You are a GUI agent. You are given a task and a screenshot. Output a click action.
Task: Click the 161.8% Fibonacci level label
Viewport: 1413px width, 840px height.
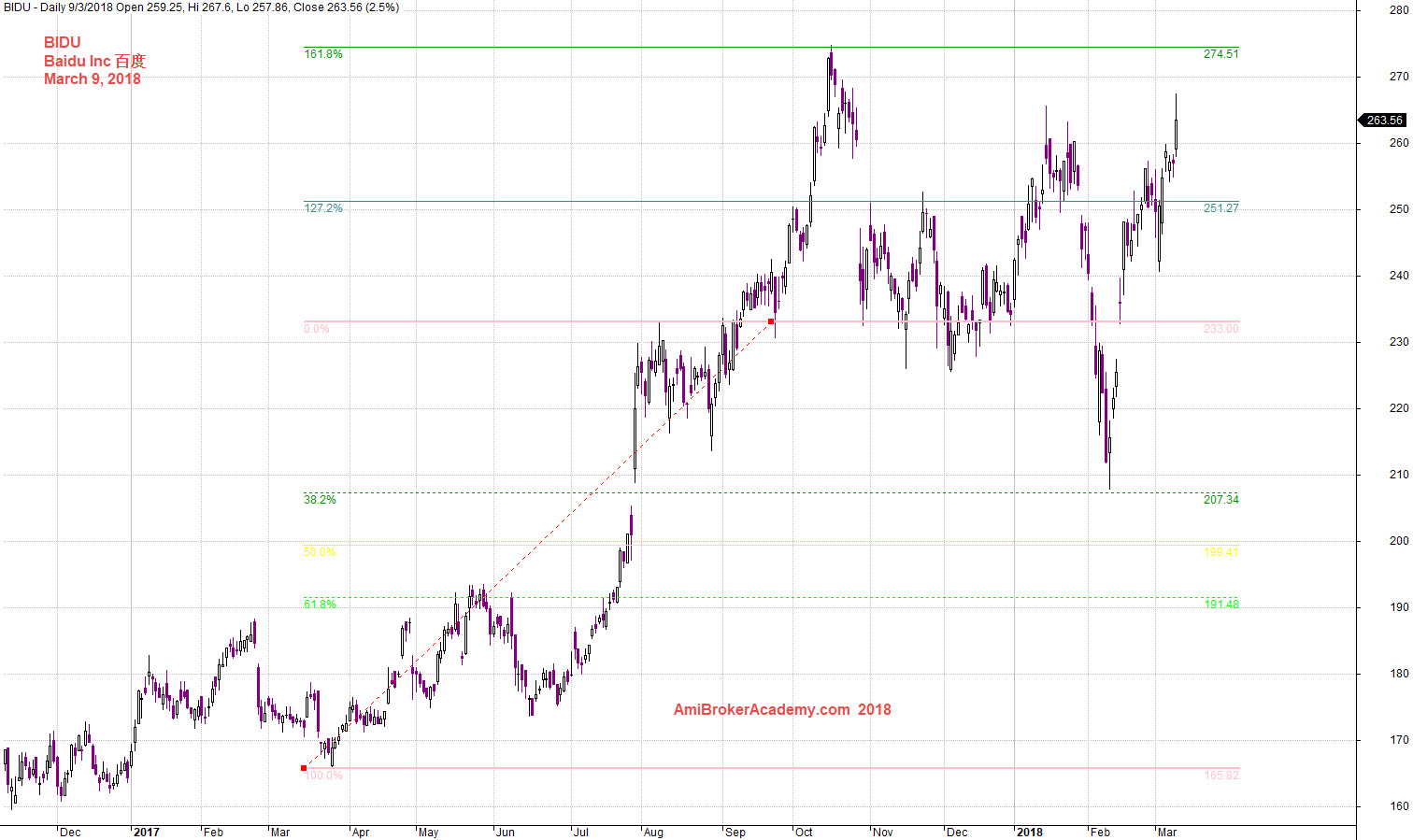click(323, 54)
